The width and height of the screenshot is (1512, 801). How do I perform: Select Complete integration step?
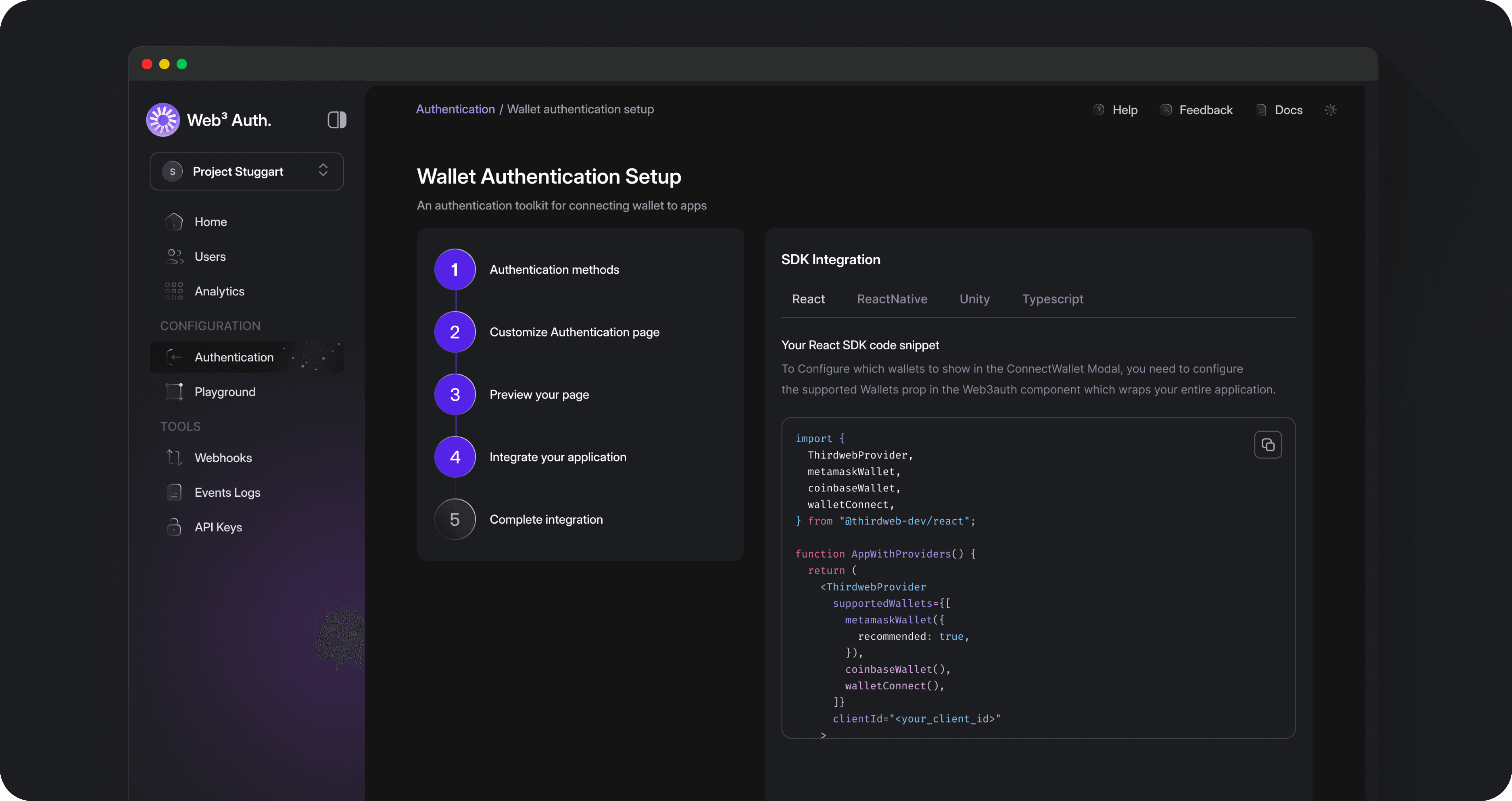[546, 519]
